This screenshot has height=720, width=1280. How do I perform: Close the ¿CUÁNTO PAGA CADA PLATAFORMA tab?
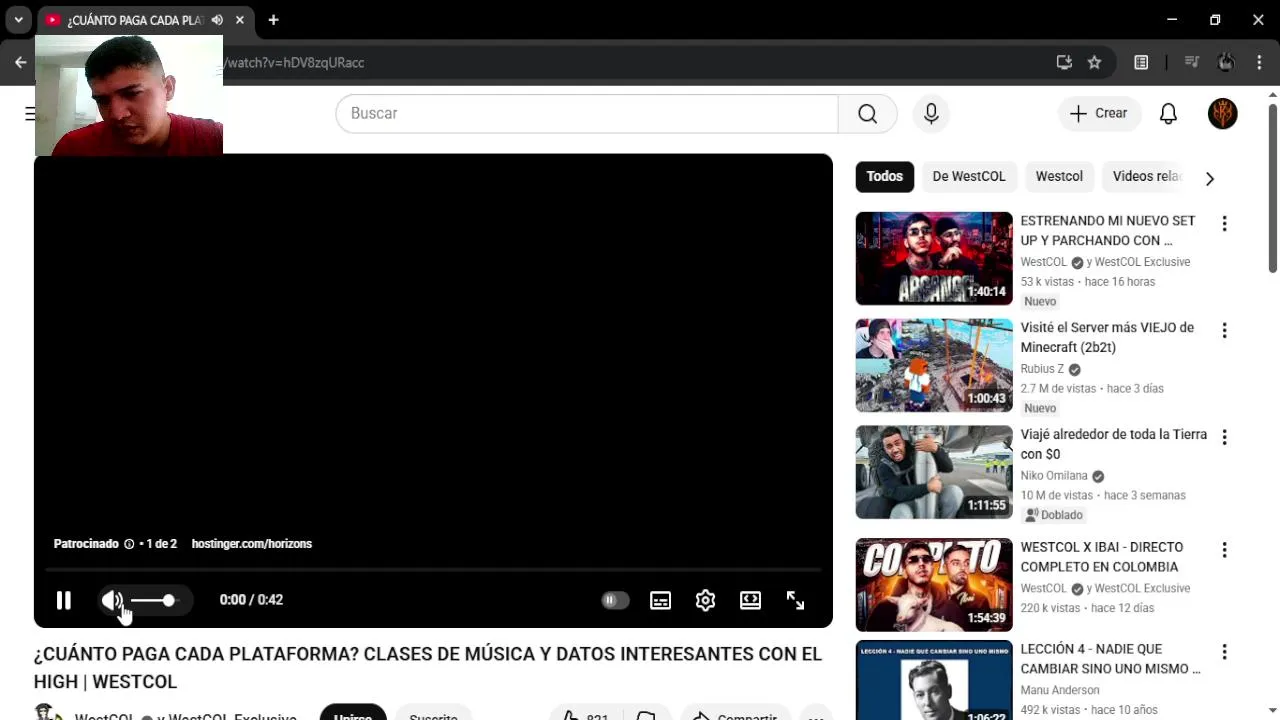click(240, 20)
